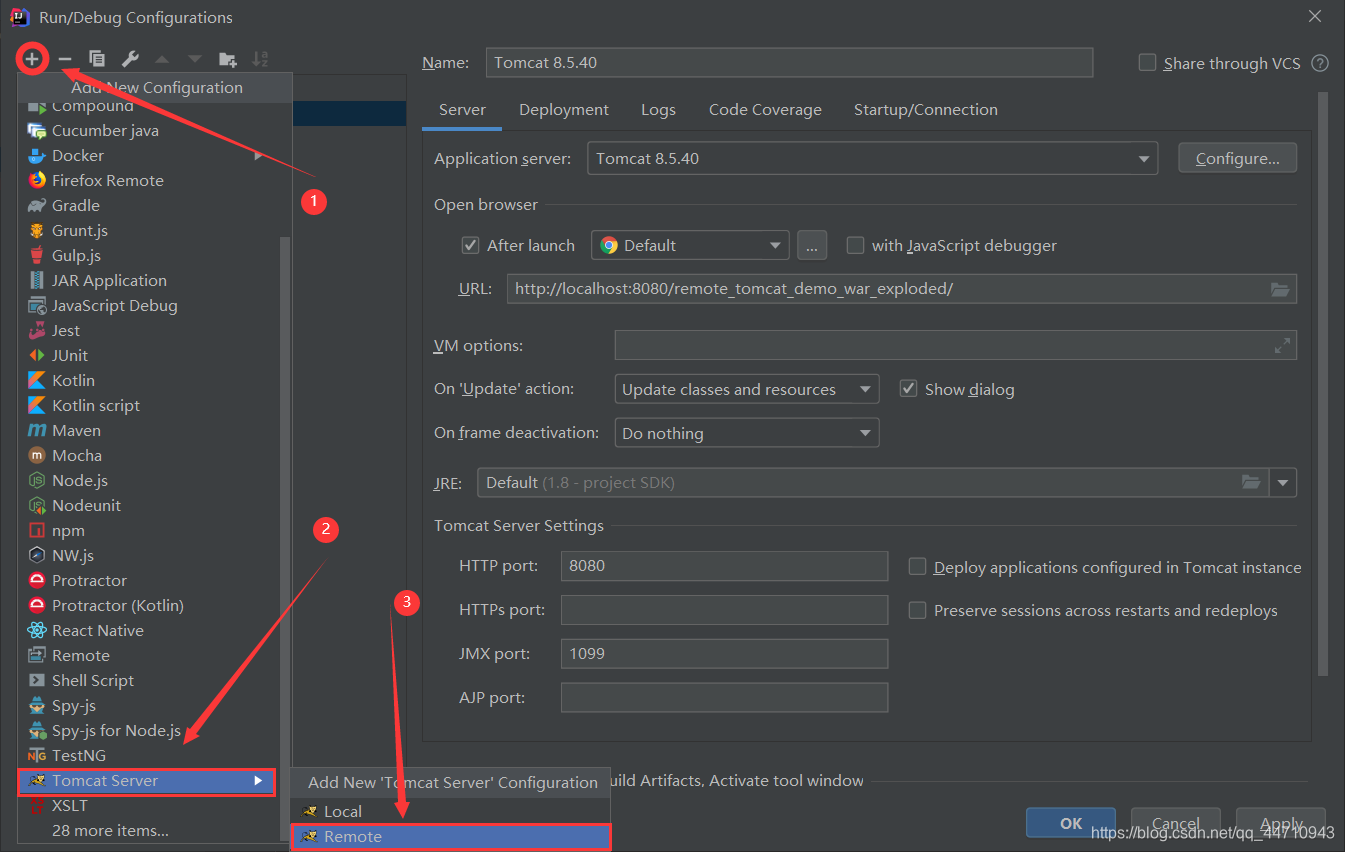Enable the with JavaScript debugger checkbox
Viewport: 1345px width, 852px height.
(855, 245)
